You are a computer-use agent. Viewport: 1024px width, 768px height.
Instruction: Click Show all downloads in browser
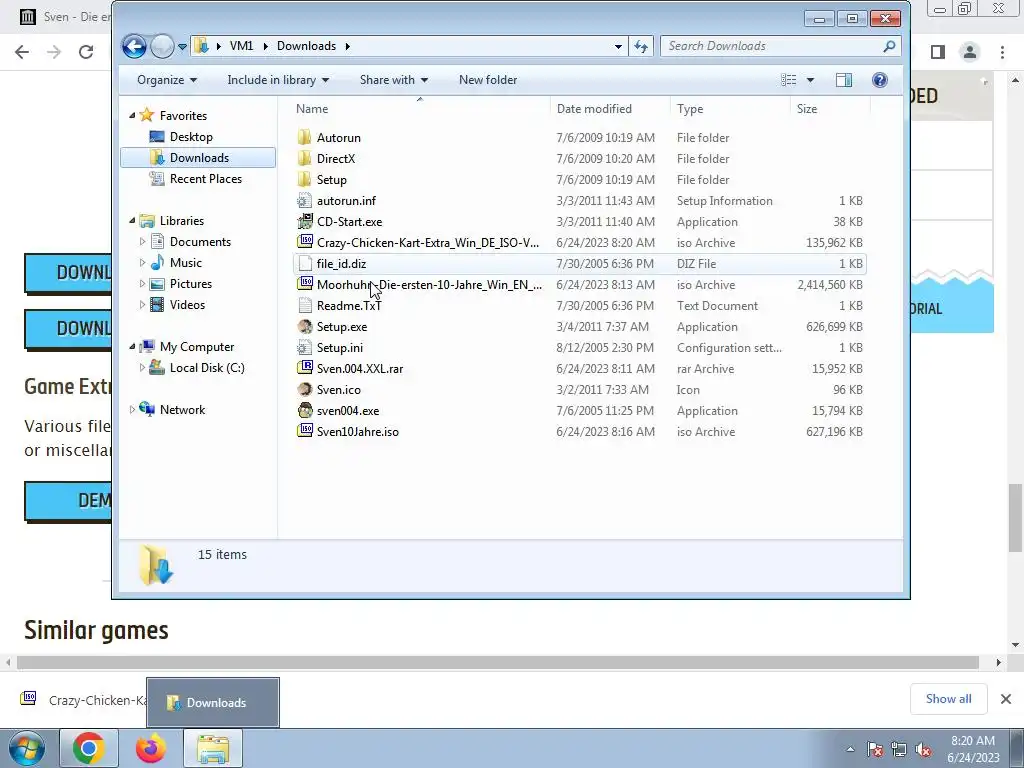click(948, 699)
